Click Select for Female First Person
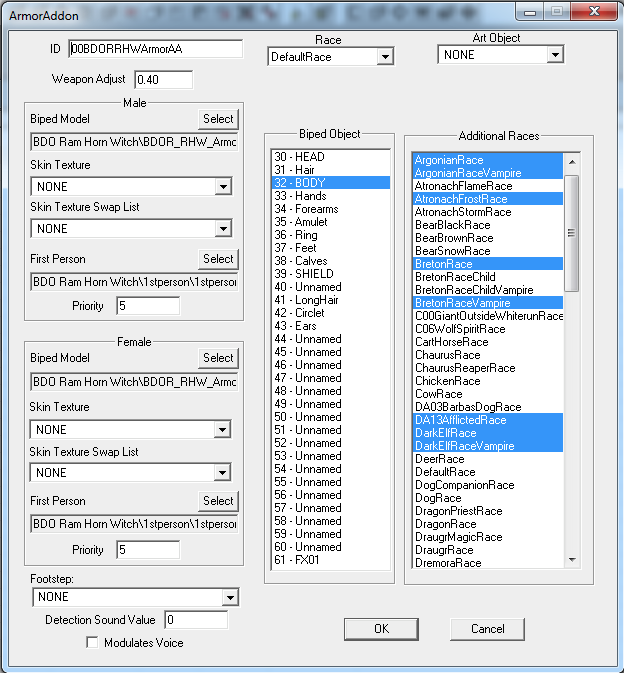 click(x=218, y=501)
